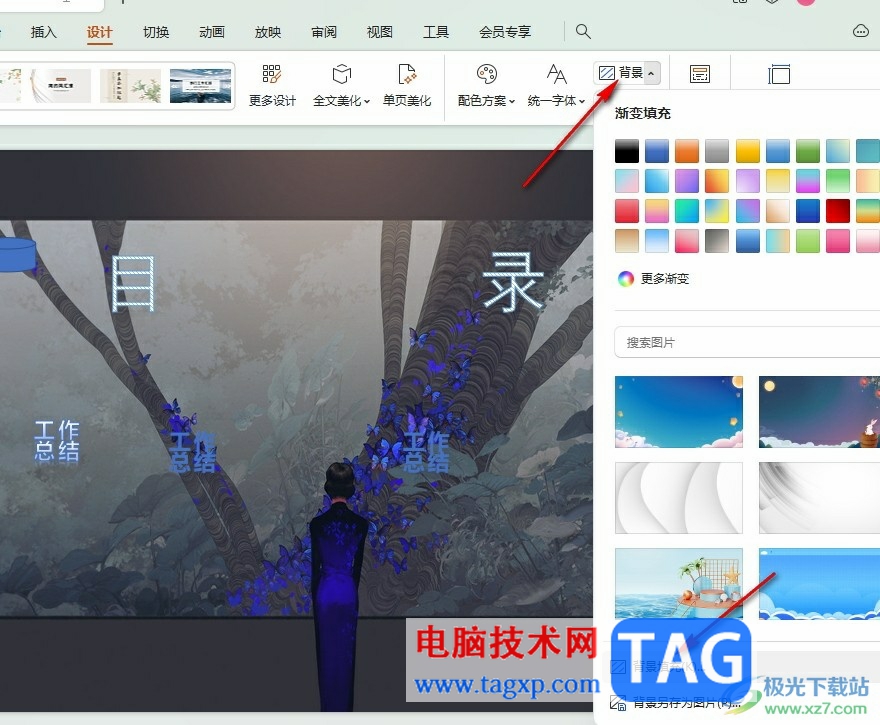Pick the teal-green gradient swatch, third row
The image size is (880, 725).
(687, 211)
